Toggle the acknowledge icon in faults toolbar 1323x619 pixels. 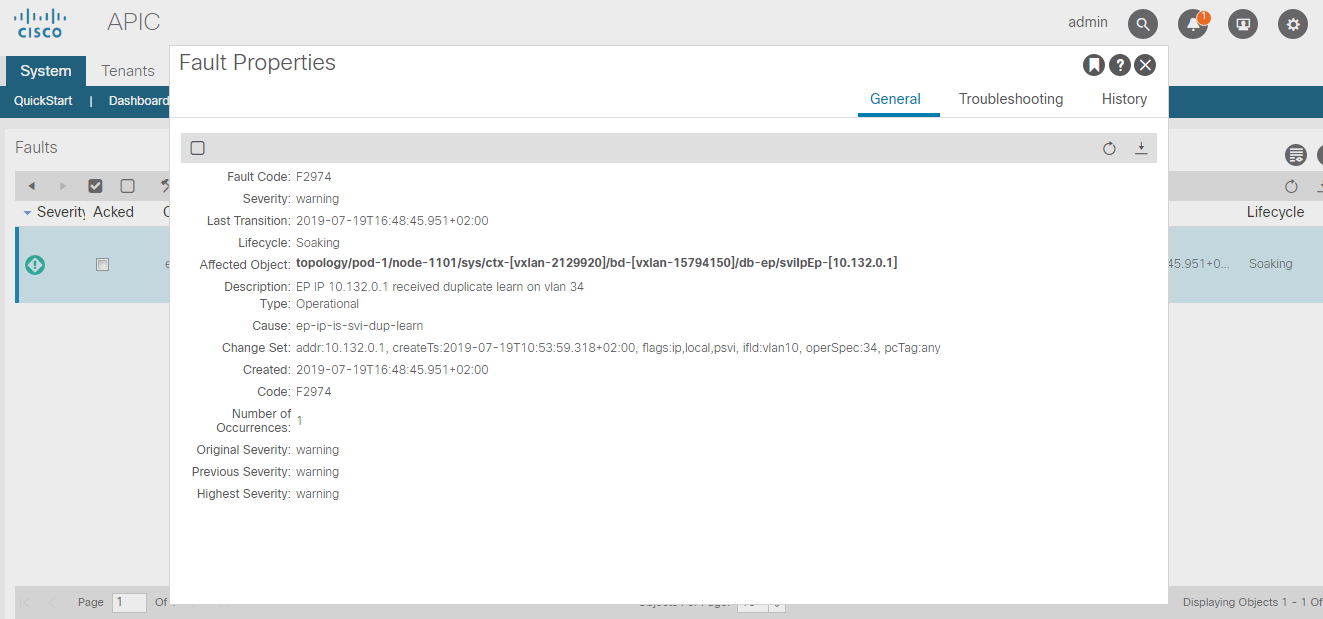pos(95,186)
